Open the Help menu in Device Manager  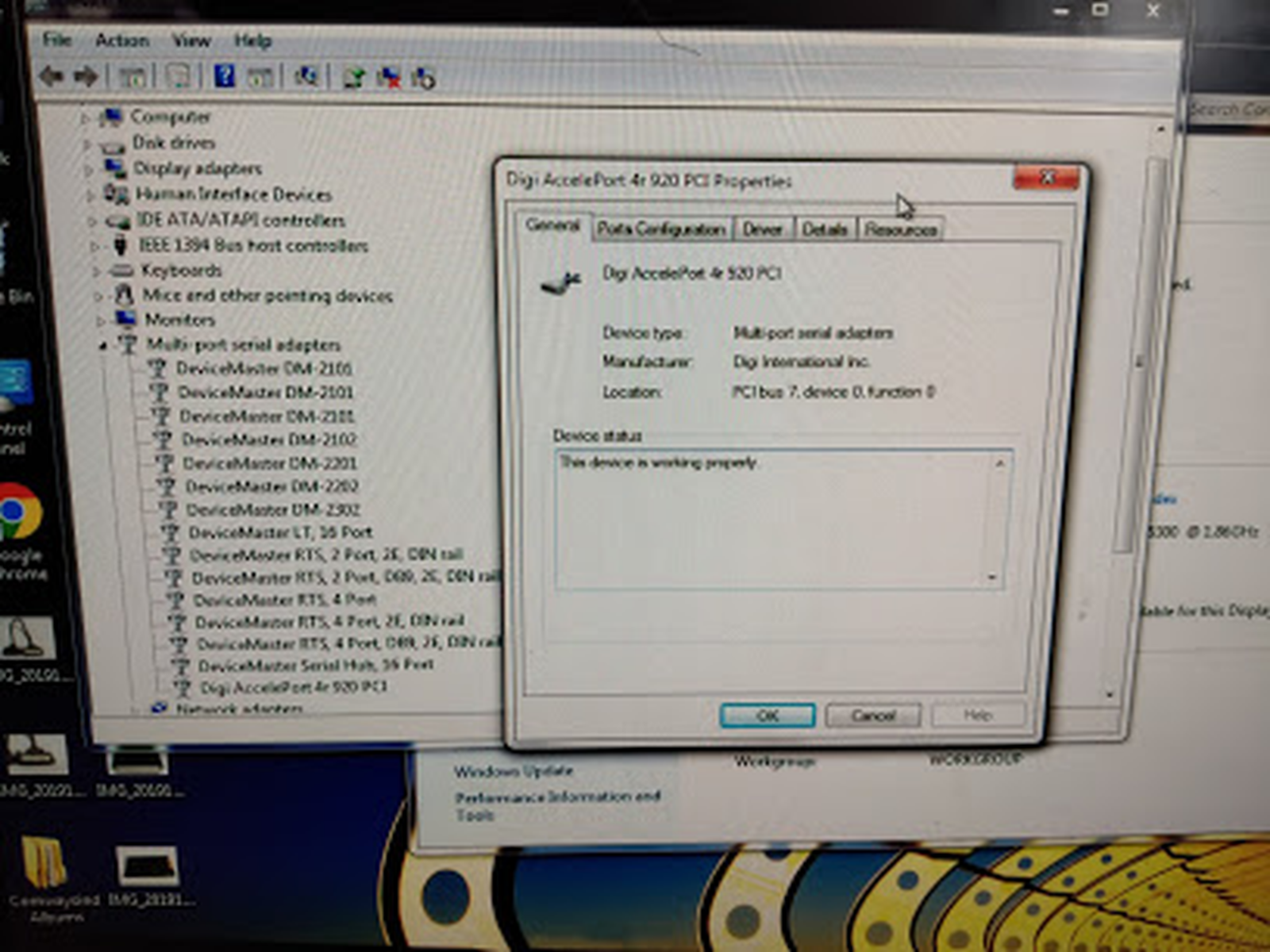coord(252,40)
